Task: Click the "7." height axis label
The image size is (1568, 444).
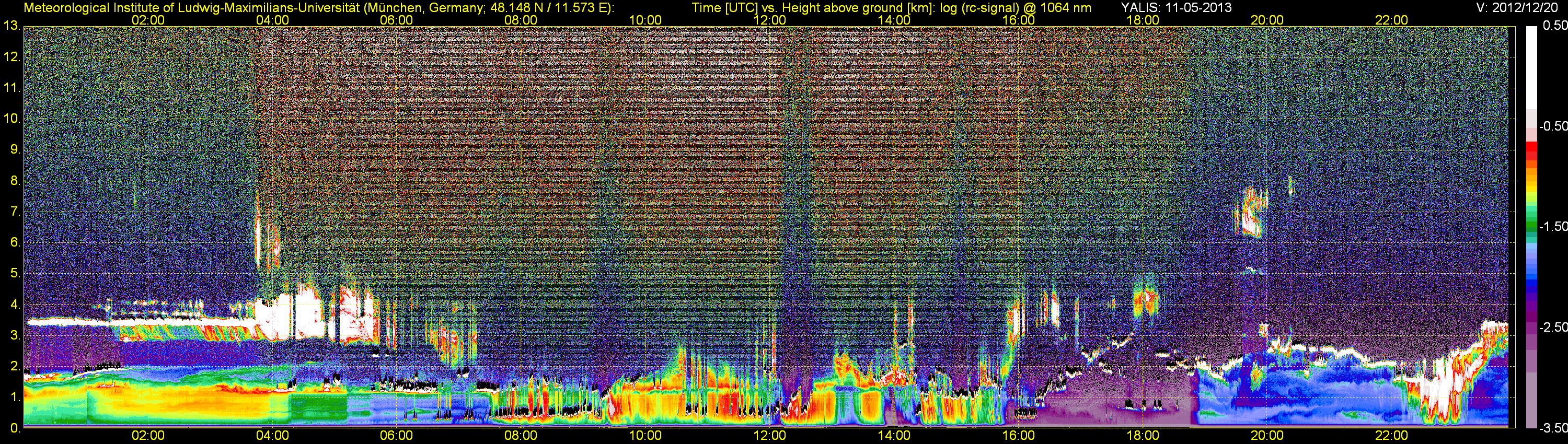Action: point(15,212)
